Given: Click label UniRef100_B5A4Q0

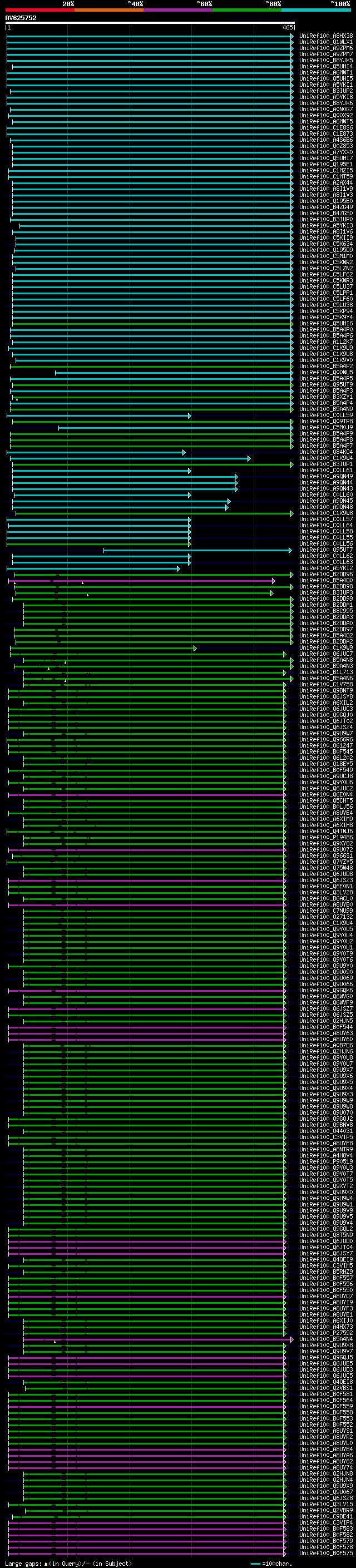Looking at the screenshot, I should point(326,581).
